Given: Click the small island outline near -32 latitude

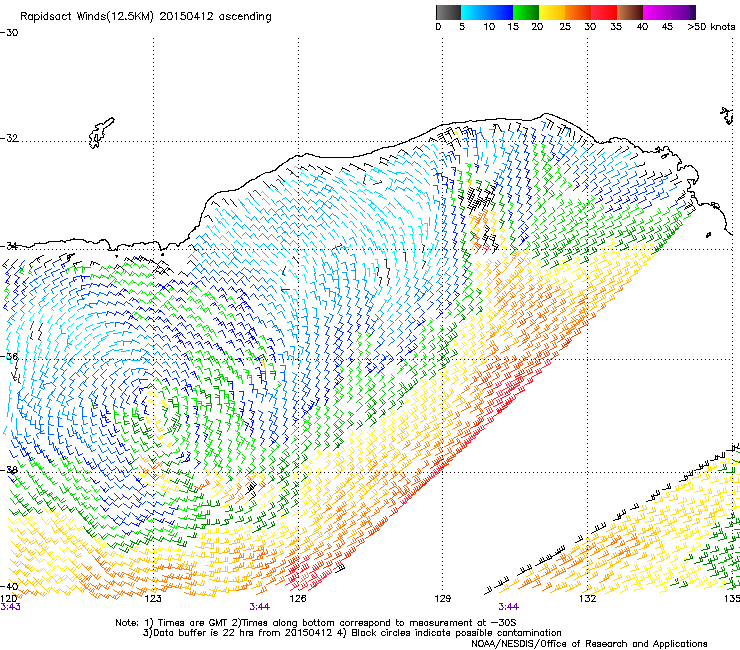Looking at the screenshot, I should (101, 133).
